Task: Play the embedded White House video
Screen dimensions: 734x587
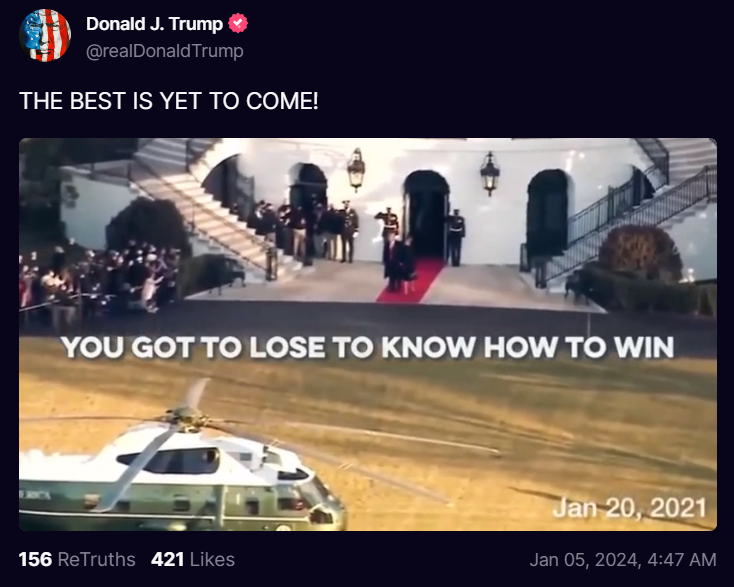Action: (x=368, y=334)
